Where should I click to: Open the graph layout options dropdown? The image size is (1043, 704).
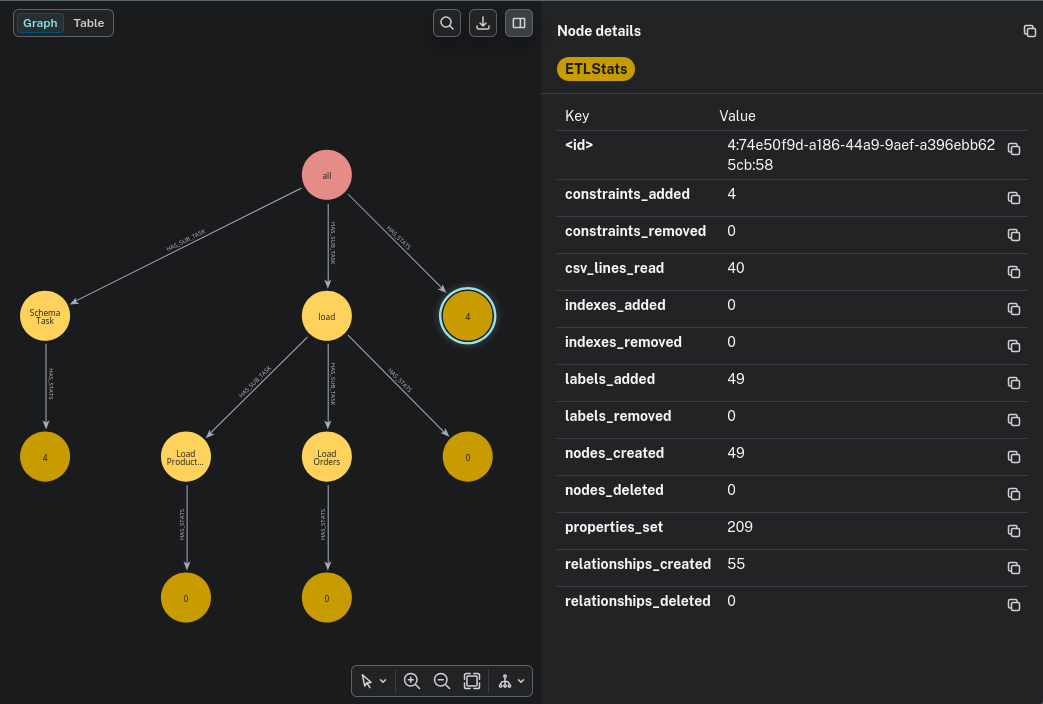point(512,681)
